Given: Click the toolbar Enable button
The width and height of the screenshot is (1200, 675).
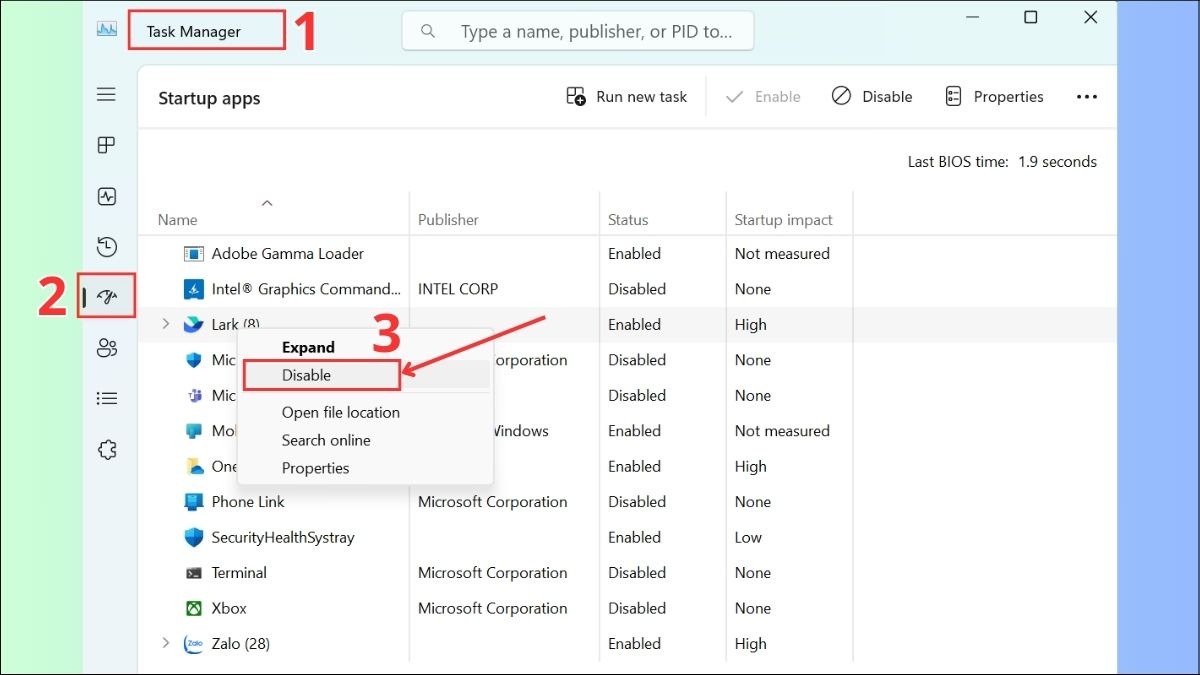Looking at the screenshot, I should pyautogui.click(x=763, y=97).
